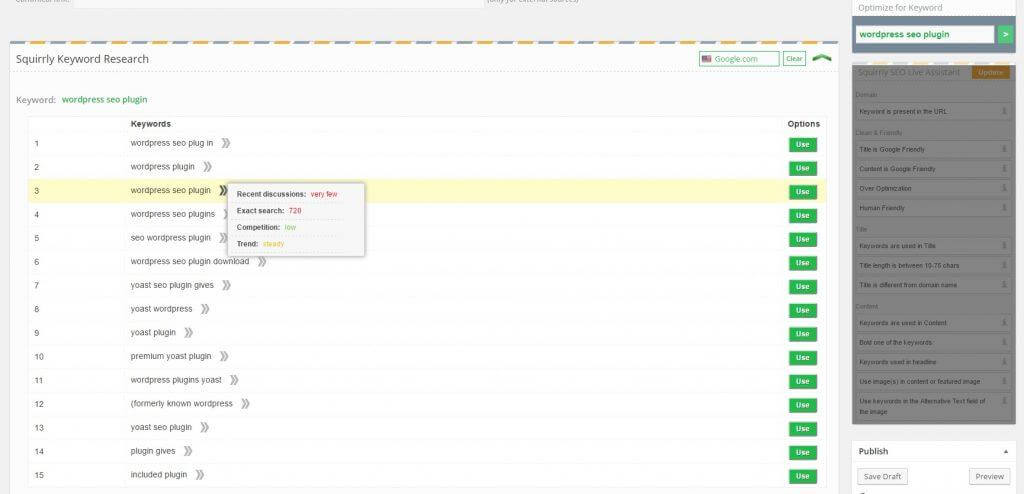Click info icon for 'Keyword is present in the URL'
Image resolution: width=1024 pixels, height=494 pixels.
pyautogui.click(x=1004, y=112)
